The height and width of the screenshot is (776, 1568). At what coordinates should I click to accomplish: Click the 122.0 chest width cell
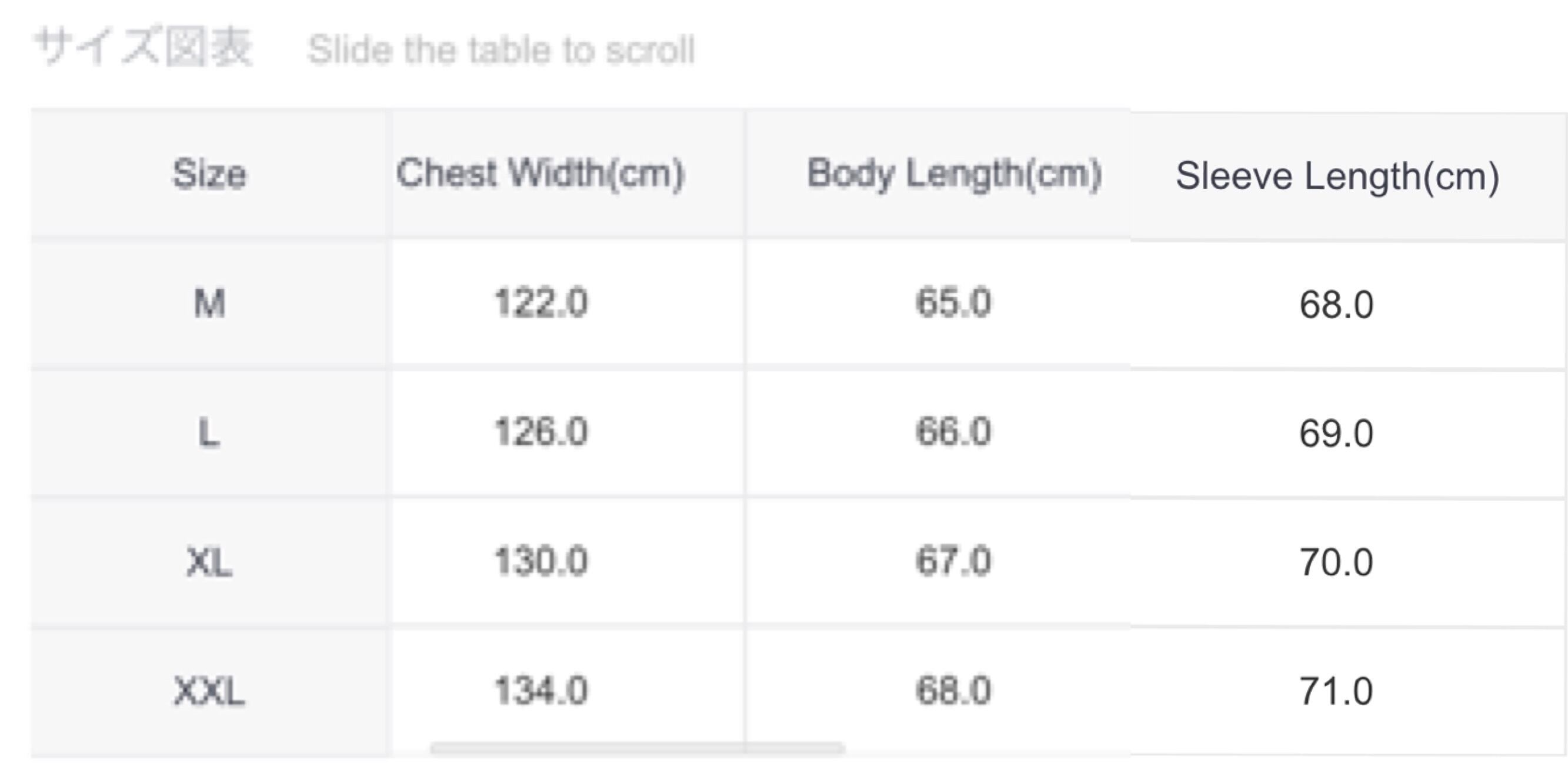541,303
